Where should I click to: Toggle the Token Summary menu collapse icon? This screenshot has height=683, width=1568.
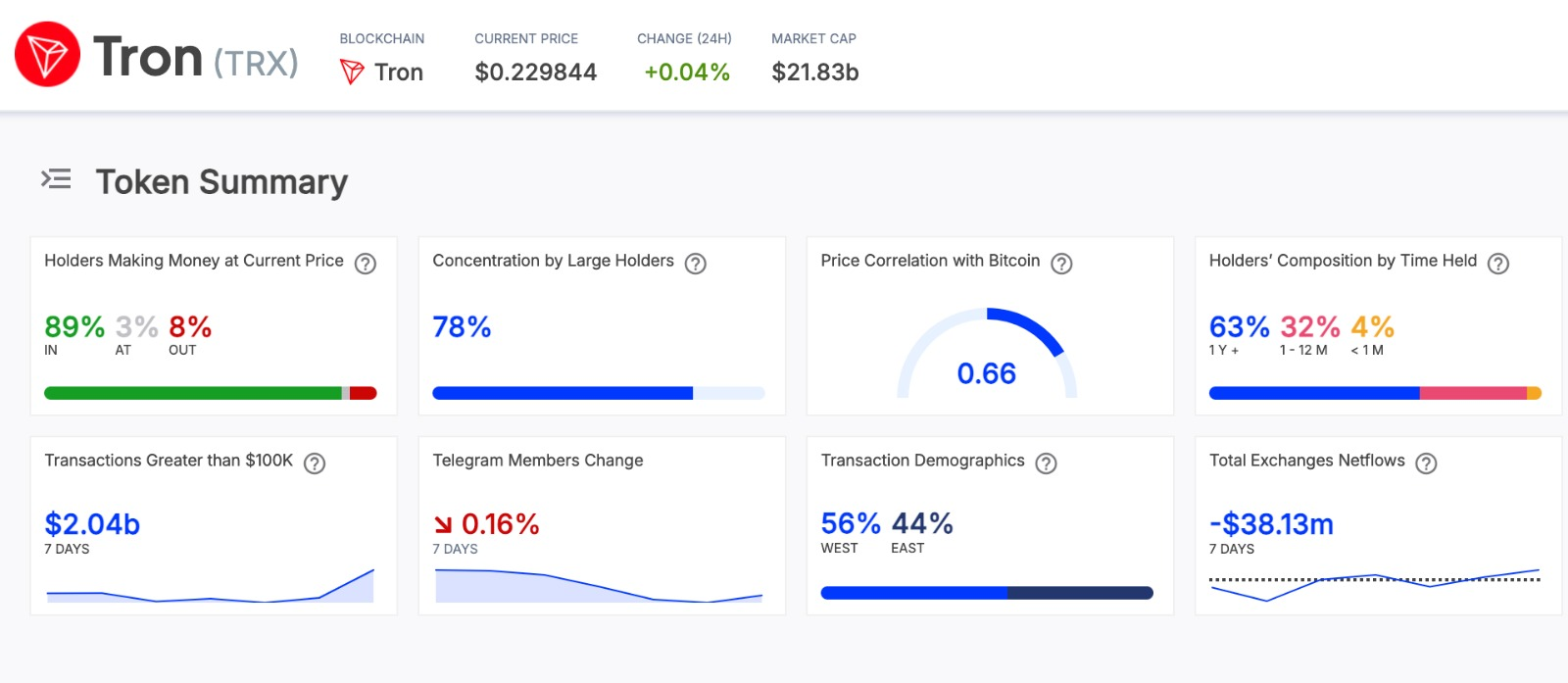pyautogui.click(x=56, y=178)
